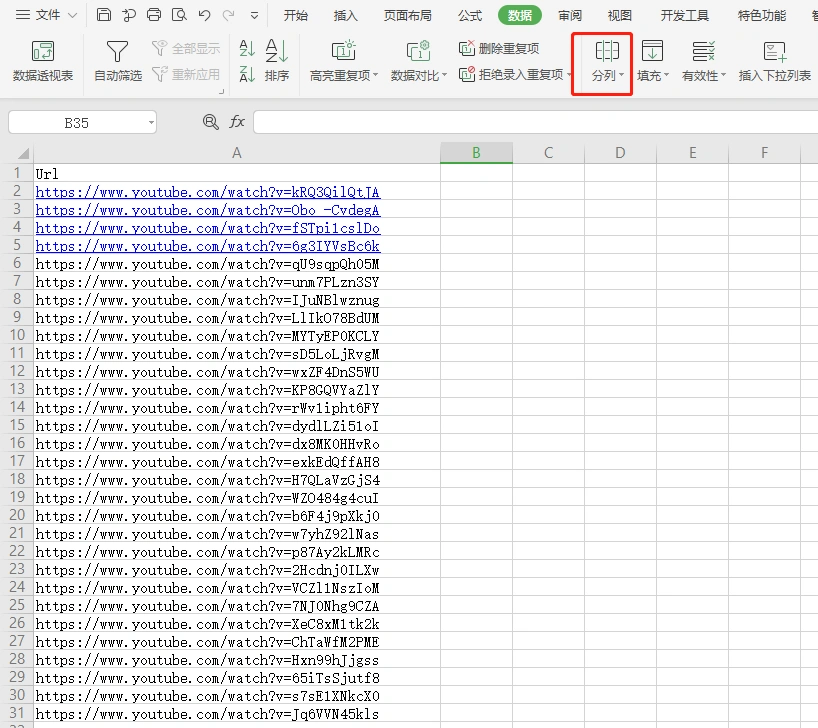The width and height of the screenshot is (818, 728).
Task: Click the fx insert function icon
Action: coord(237,122)
